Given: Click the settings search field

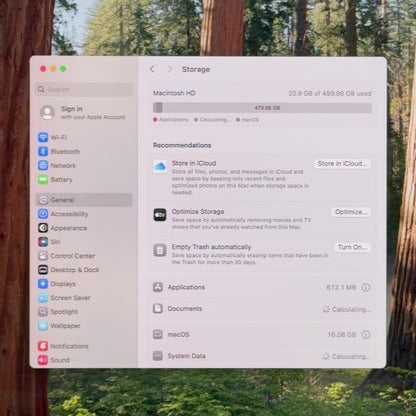Looking at the screenshot, I should coord(84,89).
